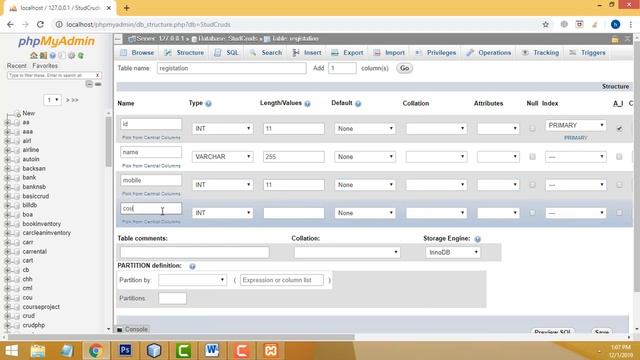Open the Chrome three-dot menu

point(631,24)
